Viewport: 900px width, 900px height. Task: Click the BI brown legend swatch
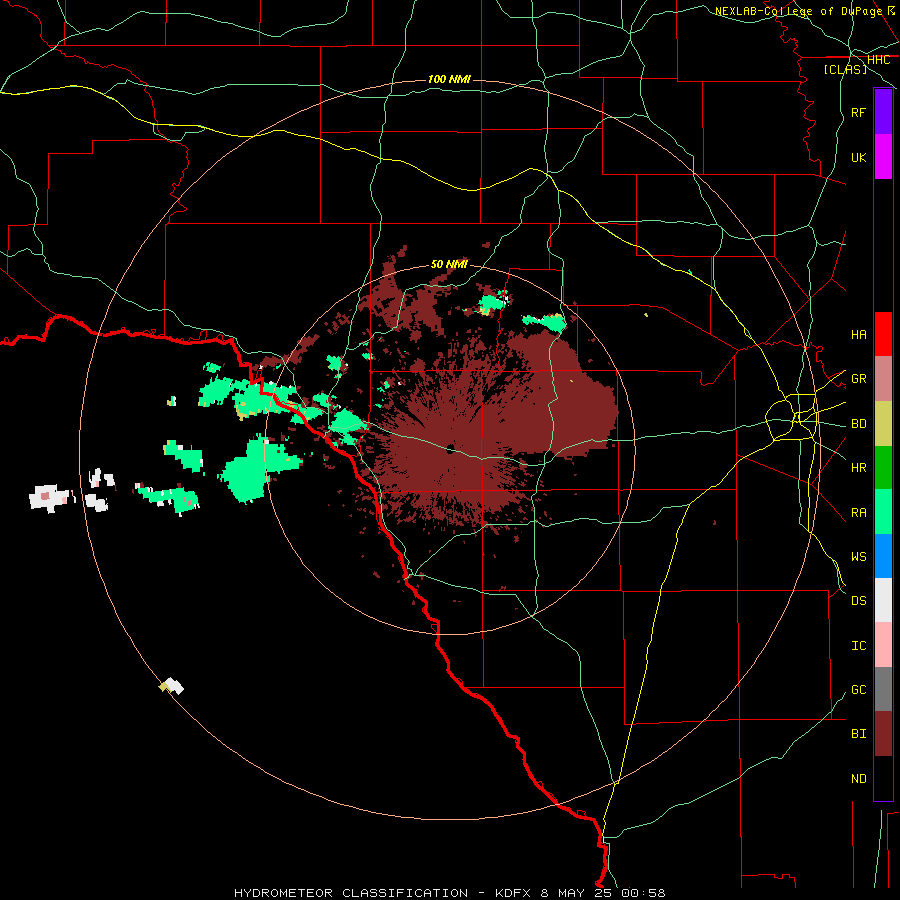click(x=883, y=734)
